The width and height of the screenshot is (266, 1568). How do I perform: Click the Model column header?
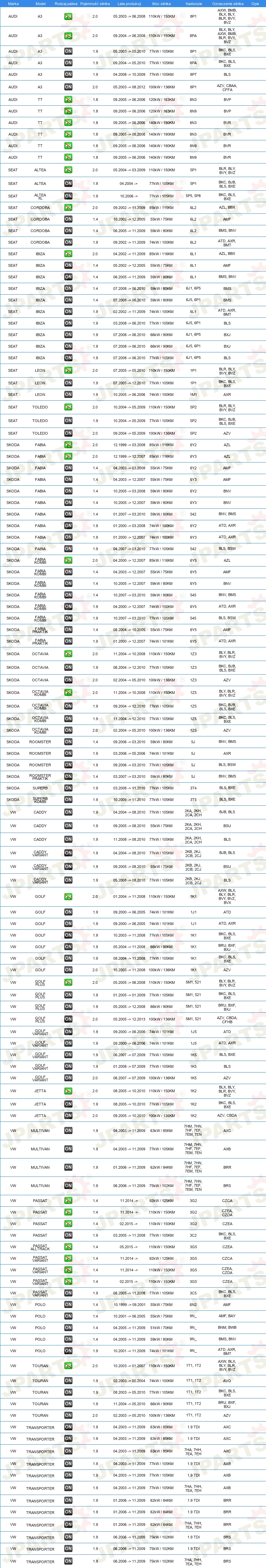click(40, 4)
